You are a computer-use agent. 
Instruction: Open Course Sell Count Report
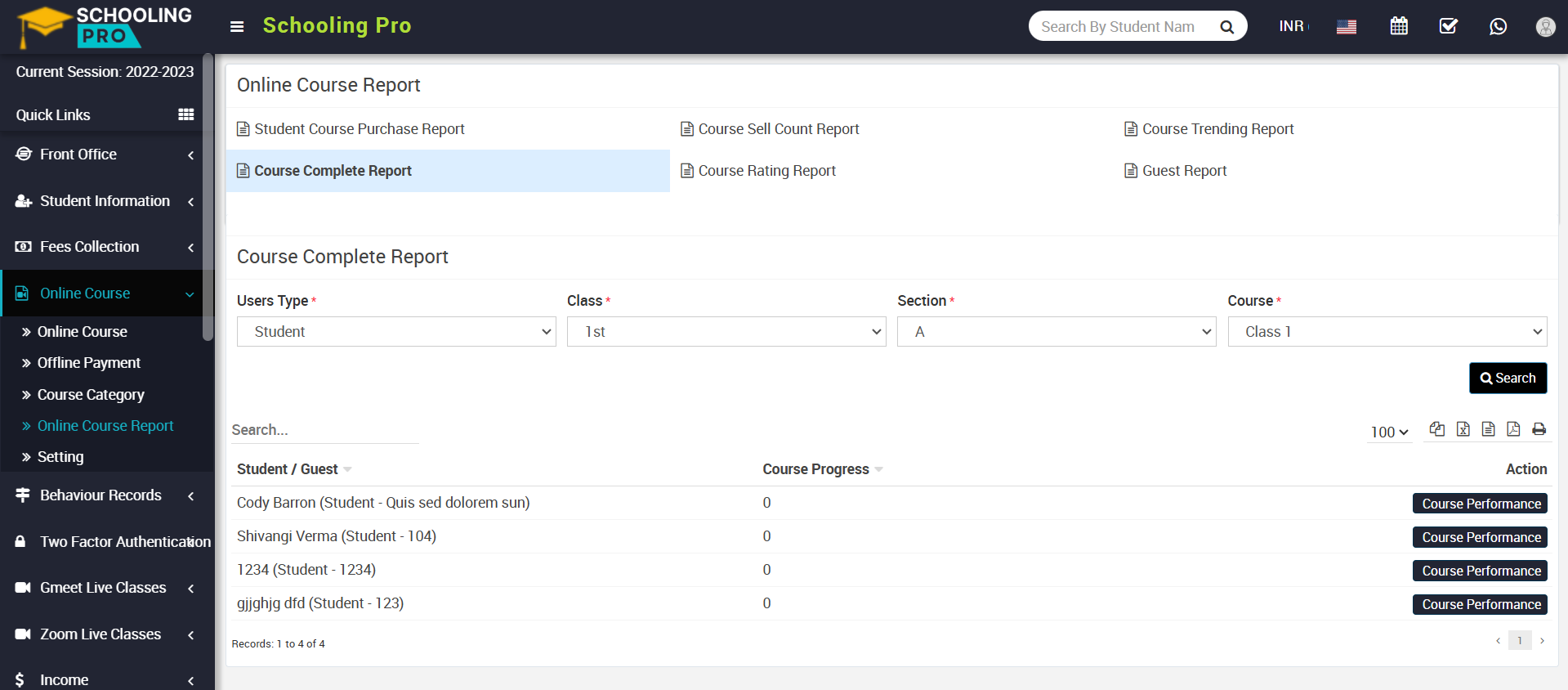pos(770,129)
